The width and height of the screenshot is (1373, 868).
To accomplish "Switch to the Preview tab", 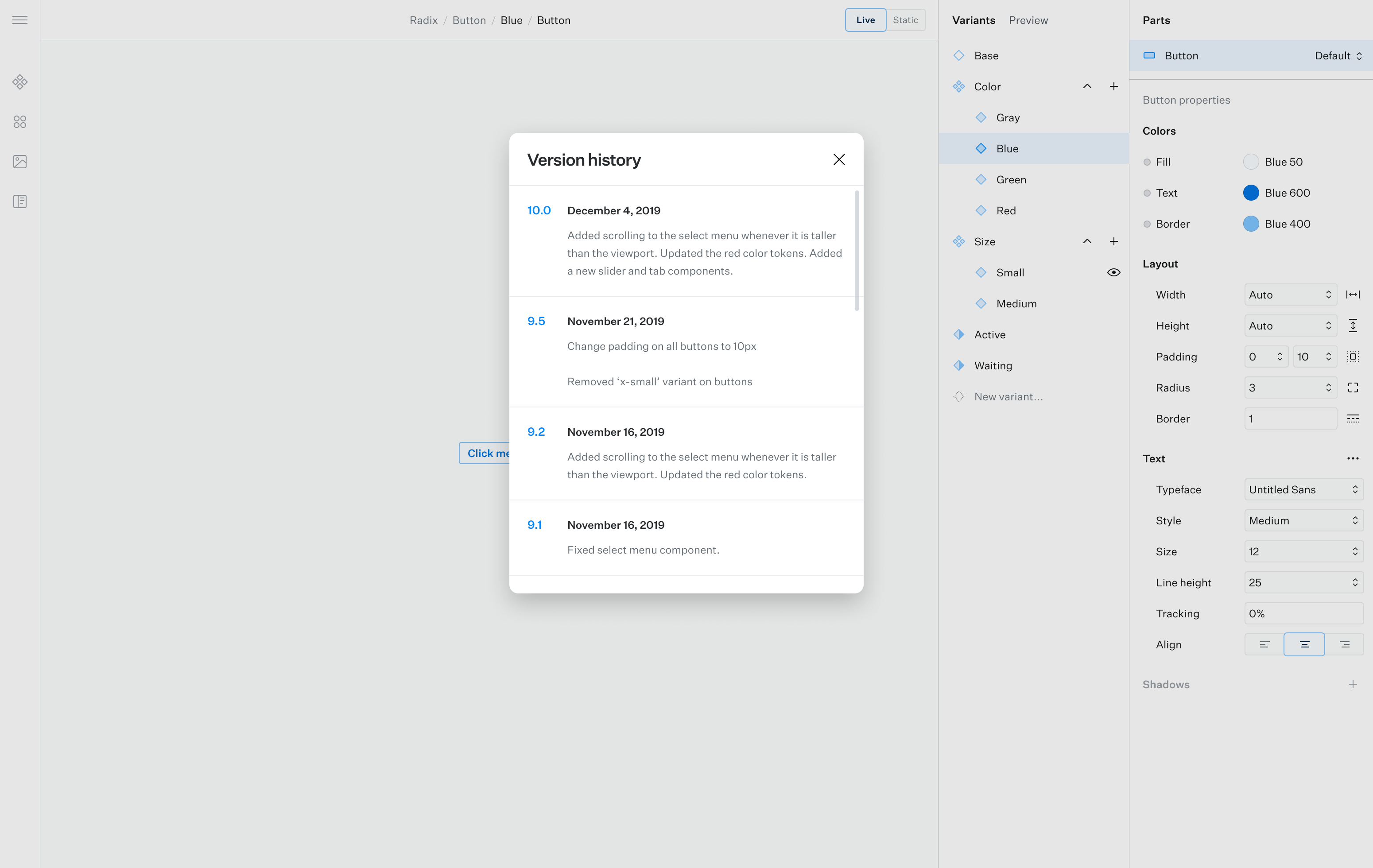I will [1028, 20].
